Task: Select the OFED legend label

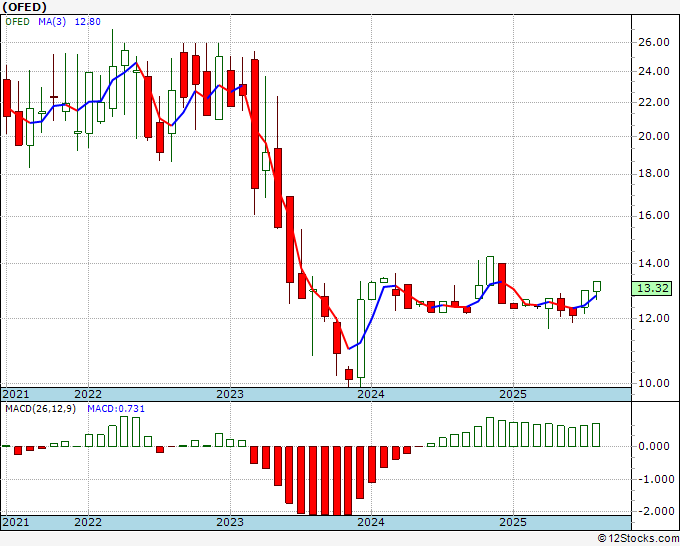Action: pos(17,22)
